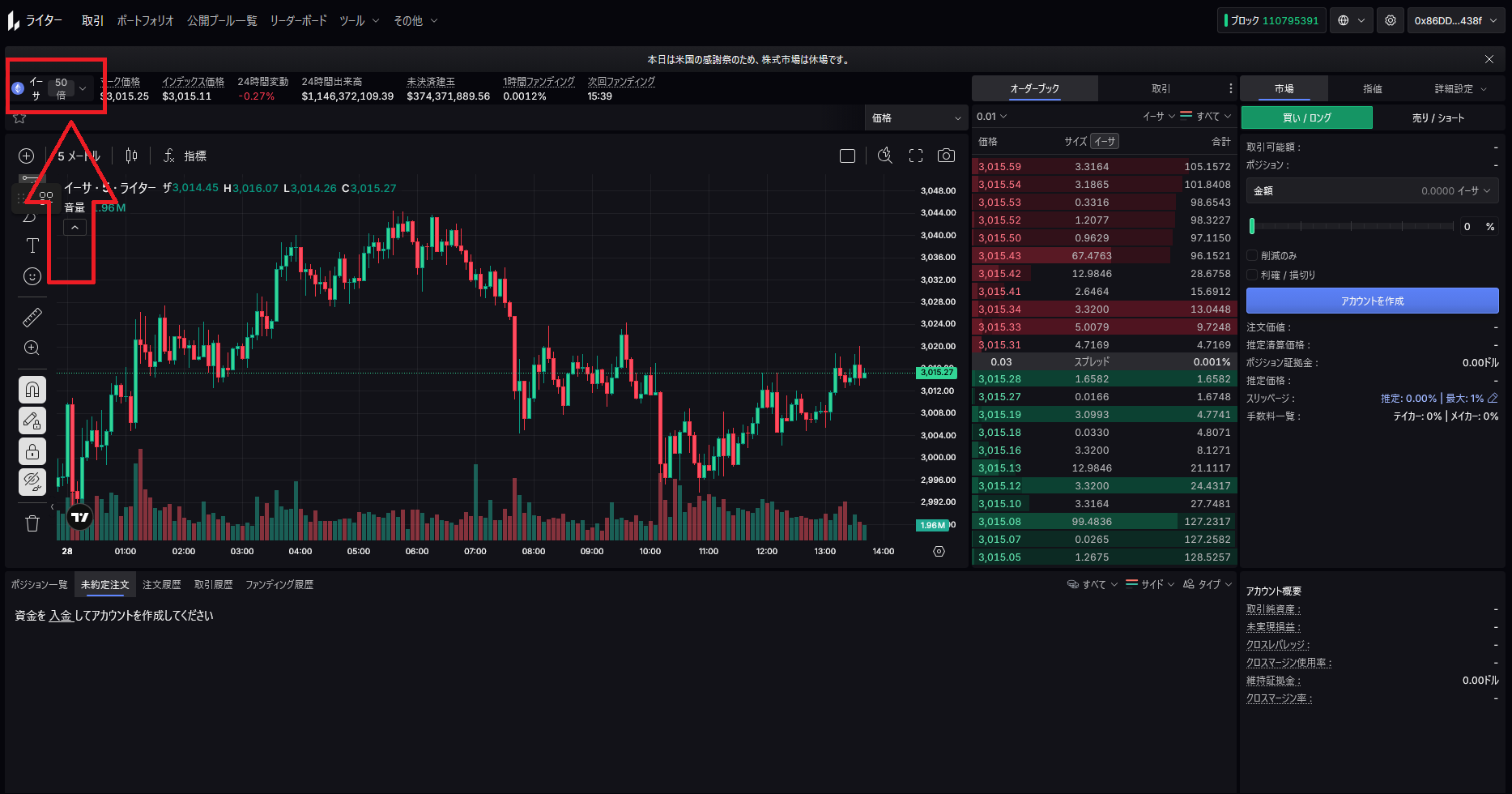The image size is (1512, 794).
Task: Click the magnet mode icon
Action: [32, 390]
